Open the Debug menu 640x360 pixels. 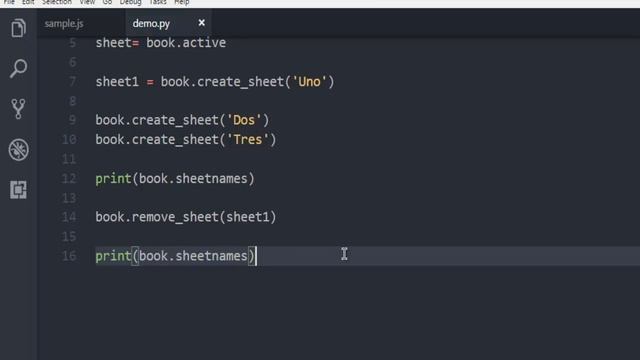[x=131, y=2]
